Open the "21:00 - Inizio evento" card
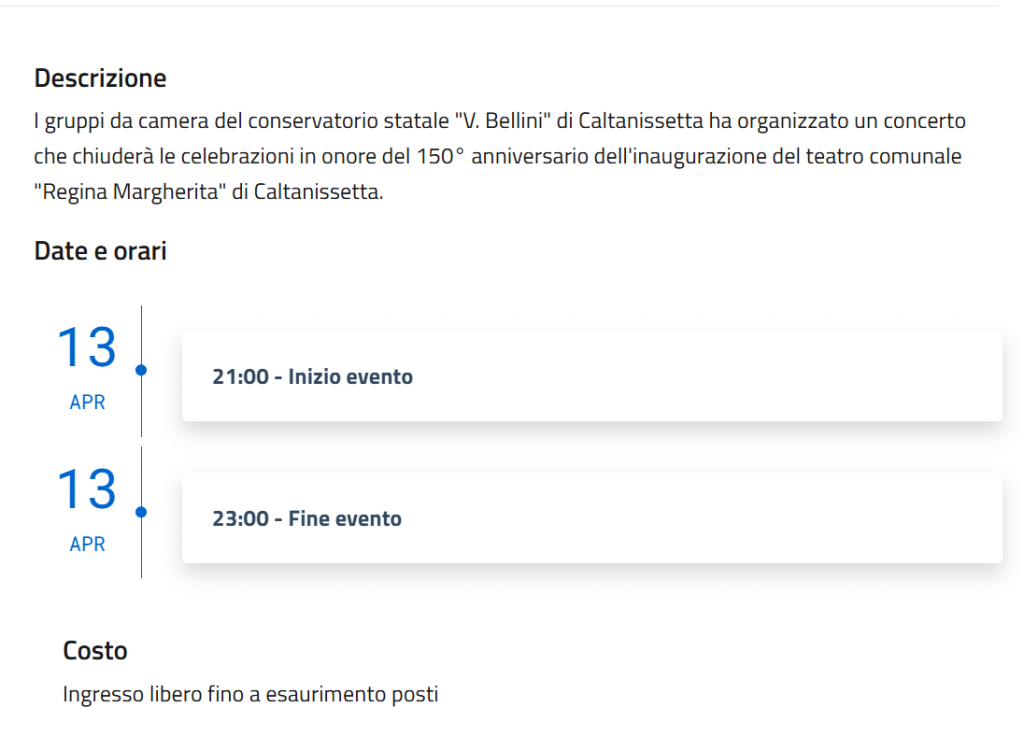Image resolution: width=1024 pixels, height=750 pixels. pos(591,377)
